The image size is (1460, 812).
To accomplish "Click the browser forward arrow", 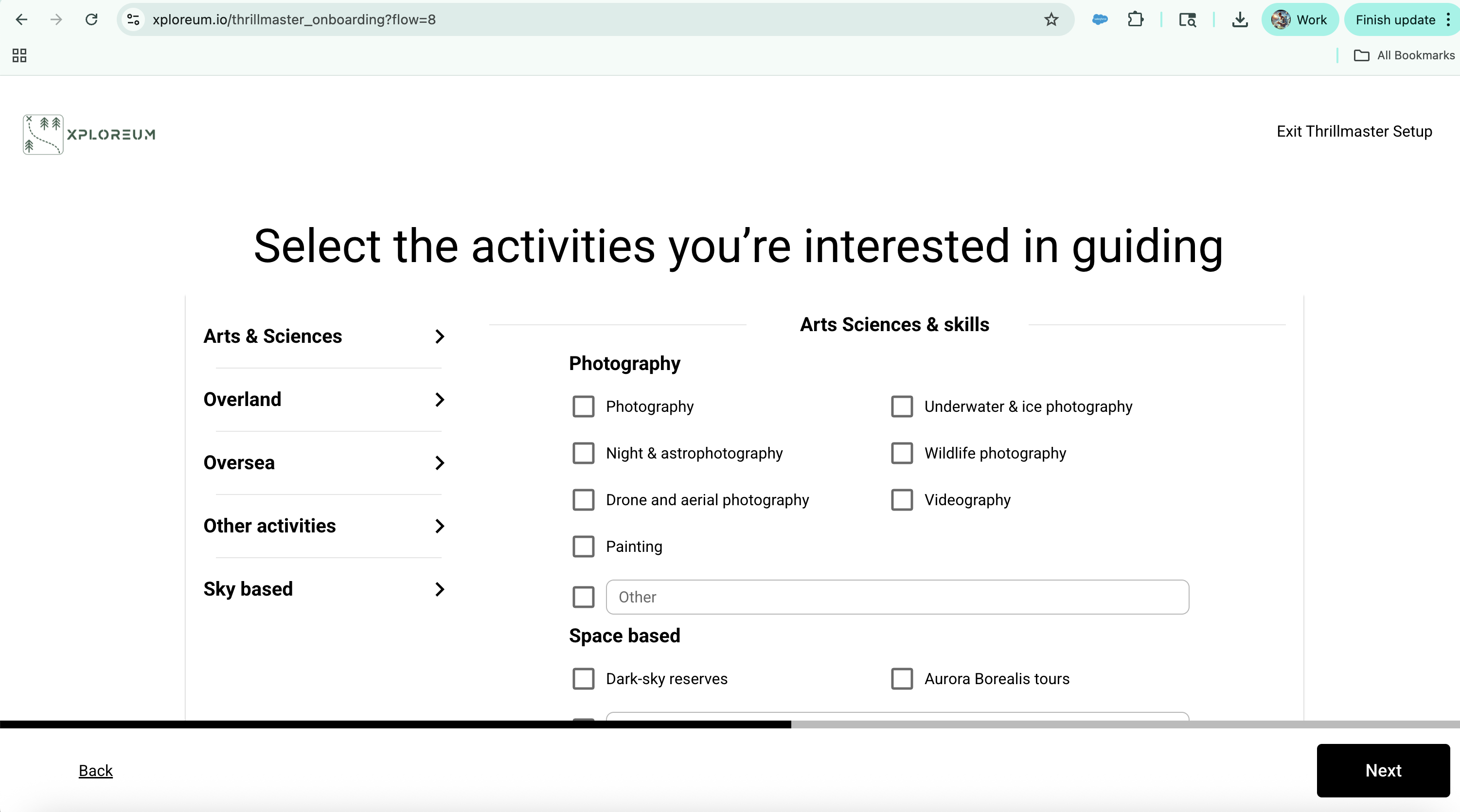I will click(x=55, y=20).
